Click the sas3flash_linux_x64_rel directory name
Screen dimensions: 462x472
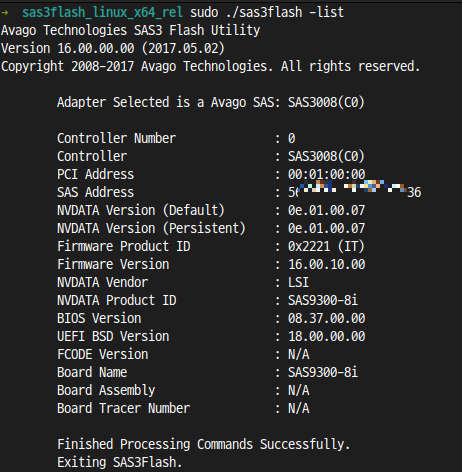coord(103,13)
